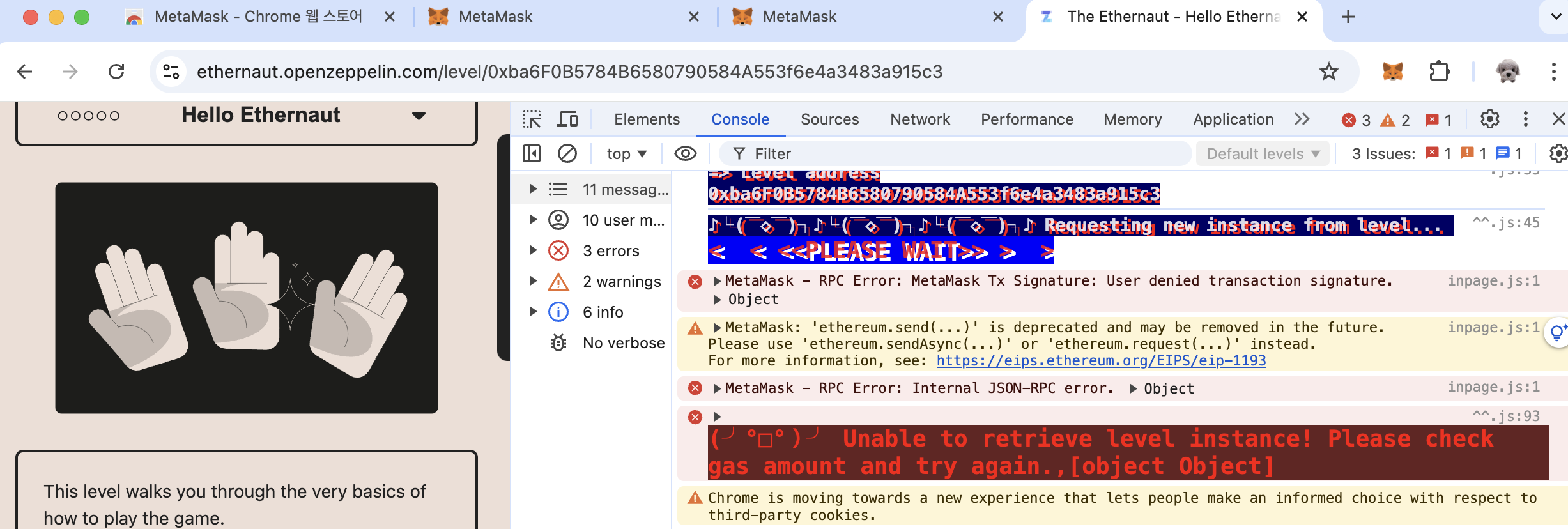The height and width of the screenshot is (529, 1568).
Task: Click the error icon beside JSON-RPC error
Action: point(695,388)
